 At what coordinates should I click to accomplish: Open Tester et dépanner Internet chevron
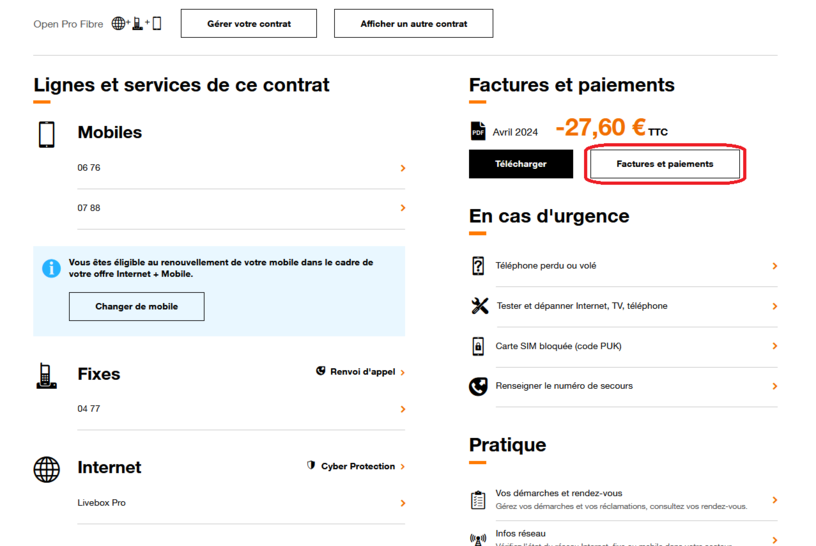774,306
